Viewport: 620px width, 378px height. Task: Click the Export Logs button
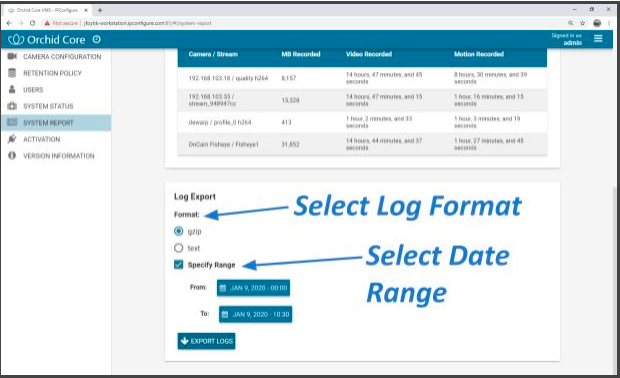(206, 341)
